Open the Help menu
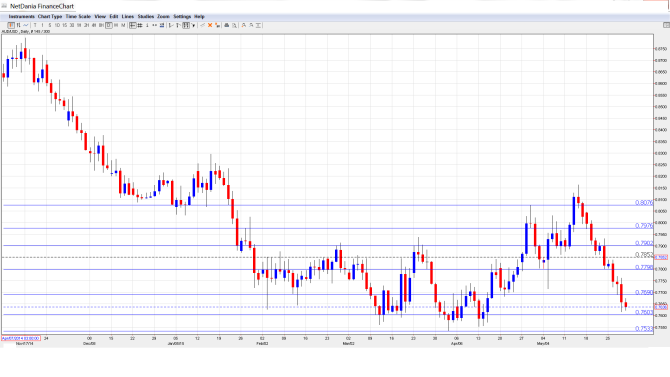 (x=199, y=16)
